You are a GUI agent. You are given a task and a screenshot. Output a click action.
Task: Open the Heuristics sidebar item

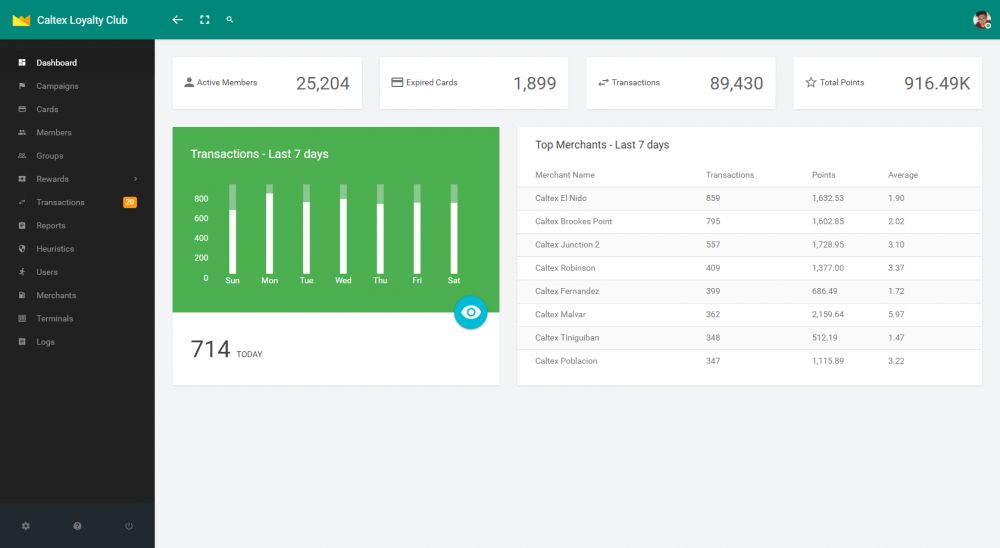pyautogui.click(x=55, y=249)
